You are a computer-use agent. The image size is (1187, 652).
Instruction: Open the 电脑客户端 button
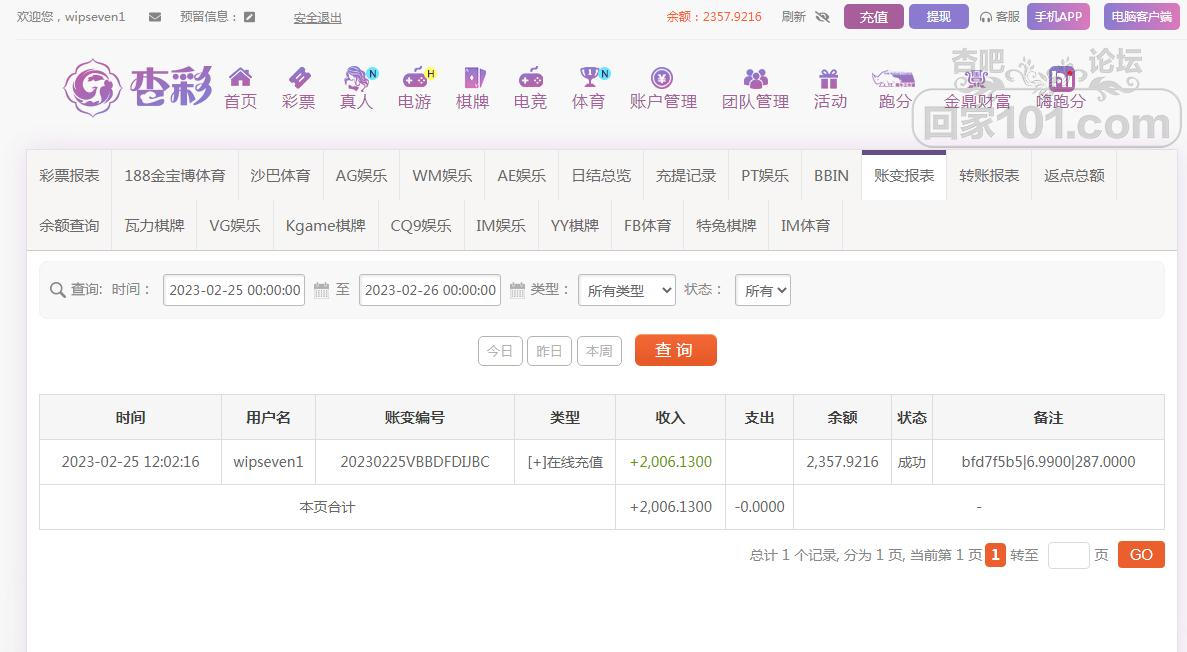click(x=1142, y=17)
